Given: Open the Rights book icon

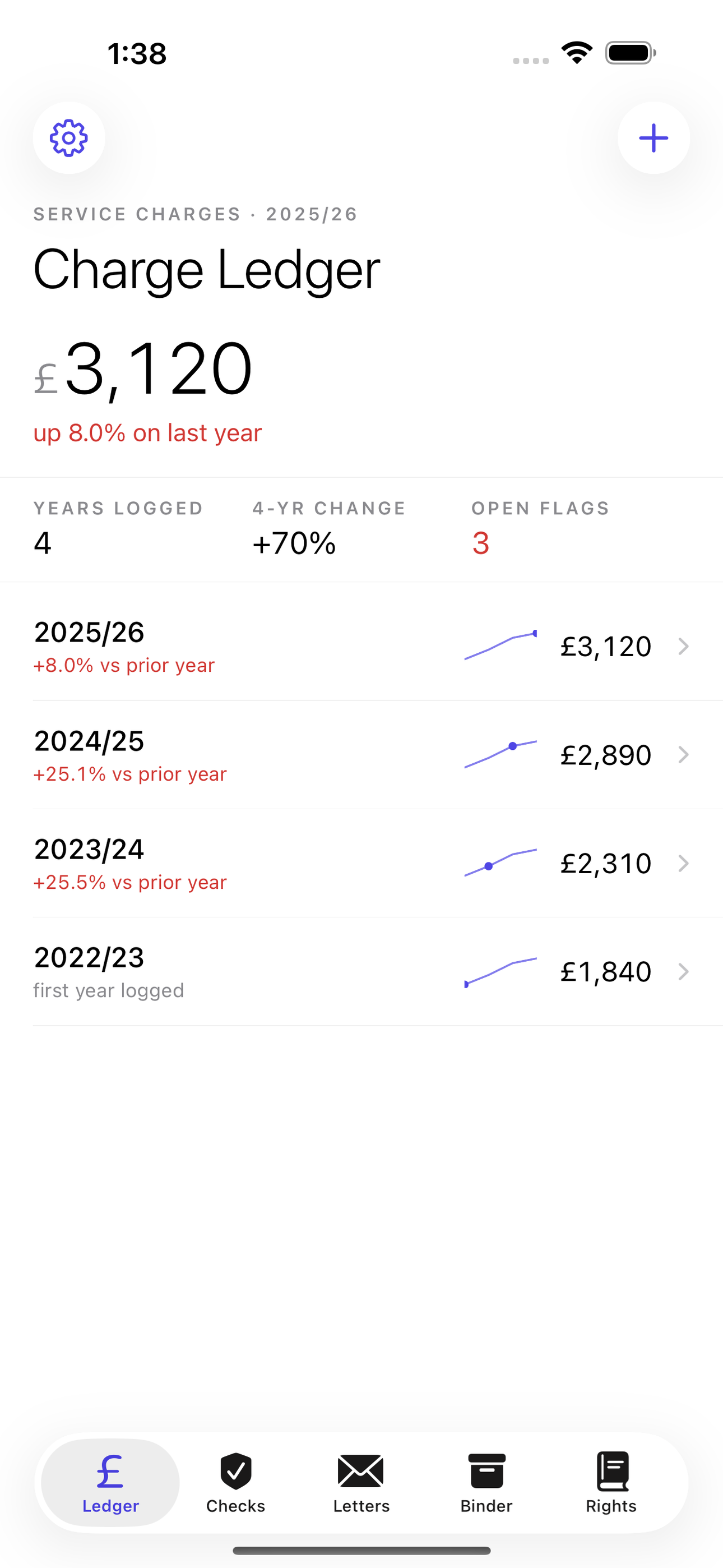Looking at the screenshot, I should point(611,1471).
